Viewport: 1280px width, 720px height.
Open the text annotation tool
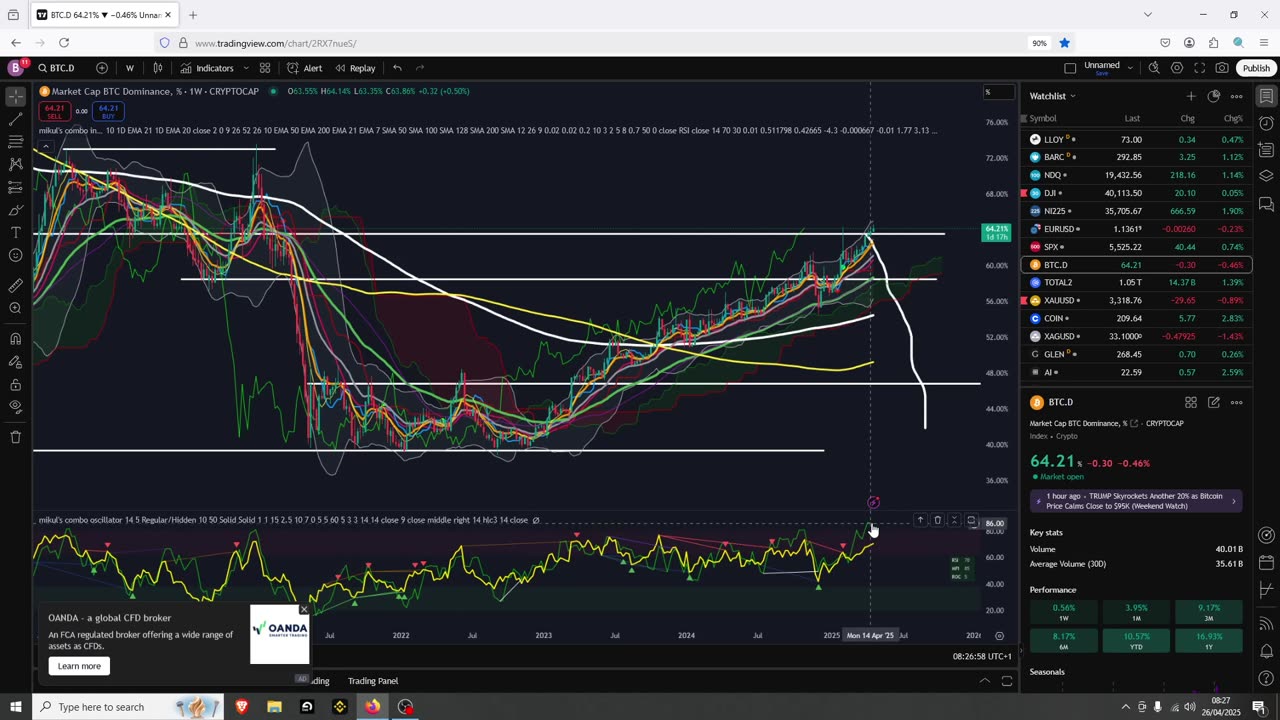[x=16, y=232]
